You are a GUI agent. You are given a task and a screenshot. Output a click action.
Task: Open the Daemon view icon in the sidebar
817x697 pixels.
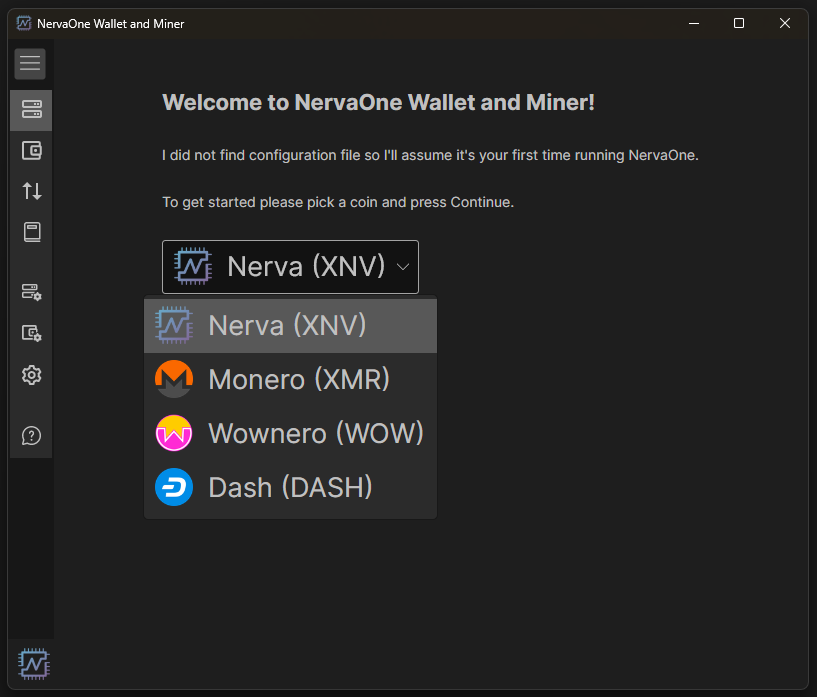point(31,110)
